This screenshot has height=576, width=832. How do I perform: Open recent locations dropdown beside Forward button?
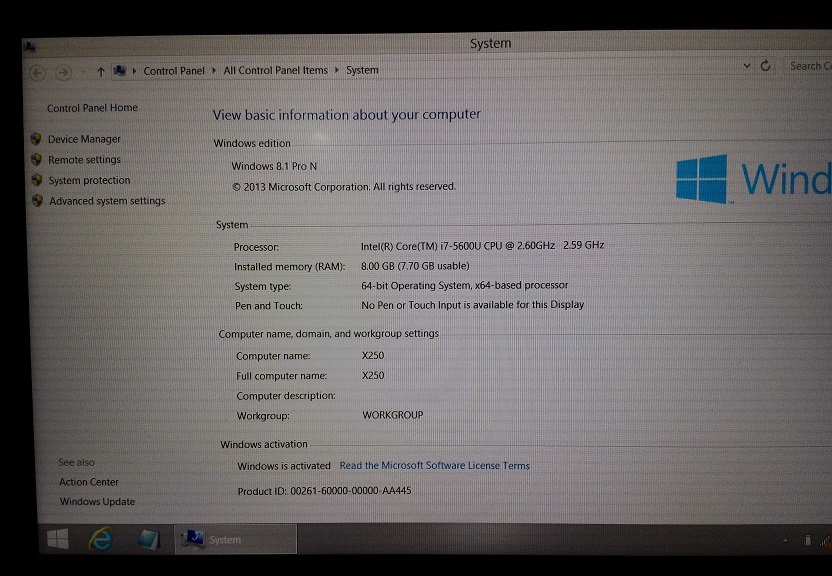83,72
